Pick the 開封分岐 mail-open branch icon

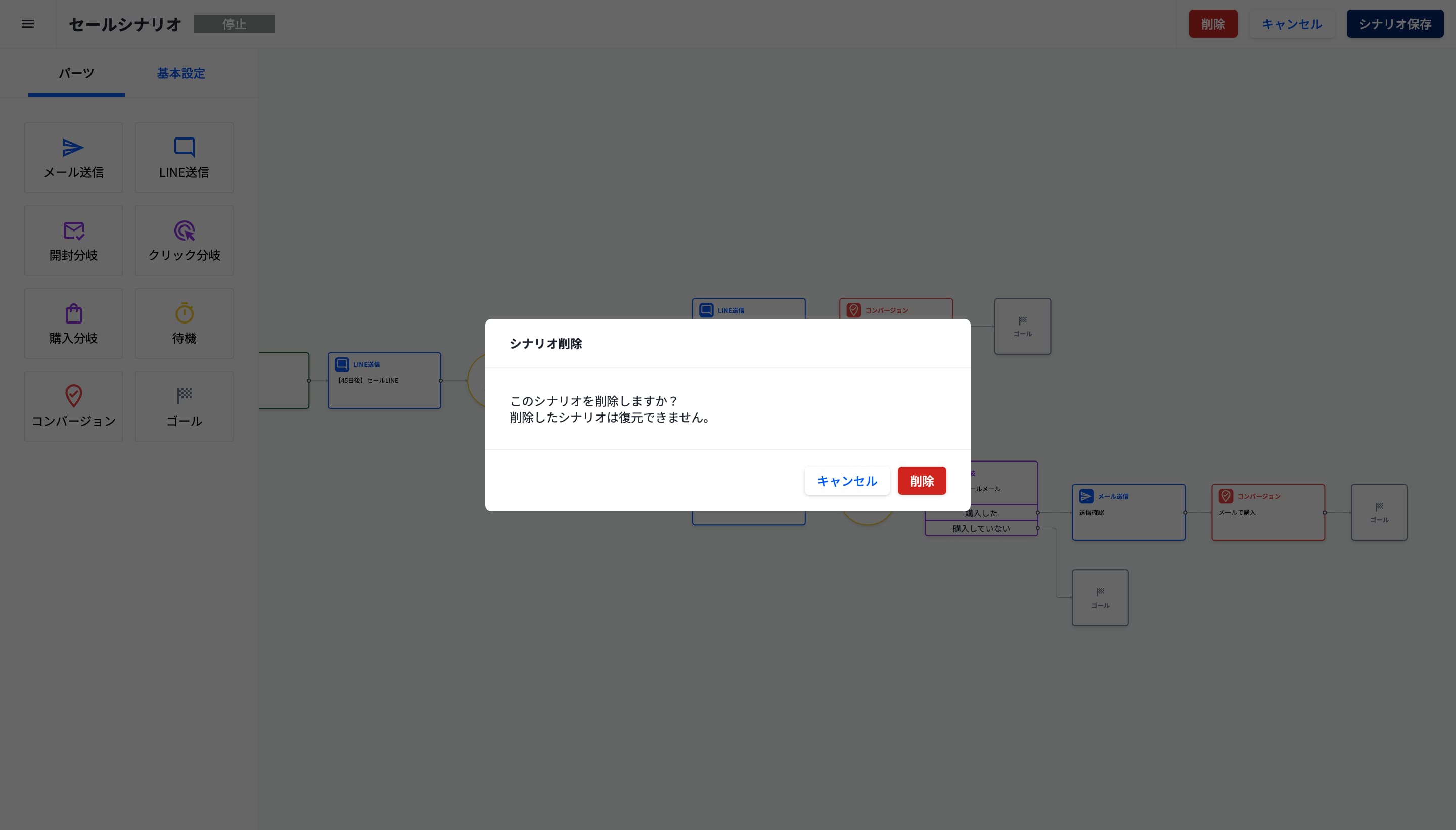73,231
